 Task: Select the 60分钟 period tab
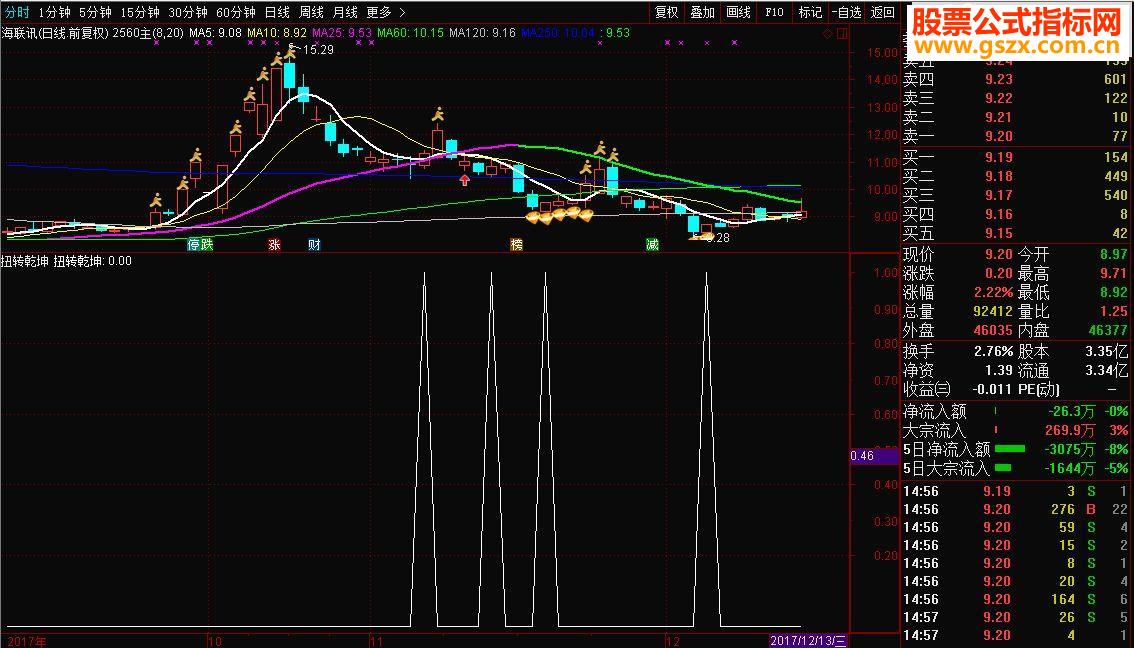[236, 12]
